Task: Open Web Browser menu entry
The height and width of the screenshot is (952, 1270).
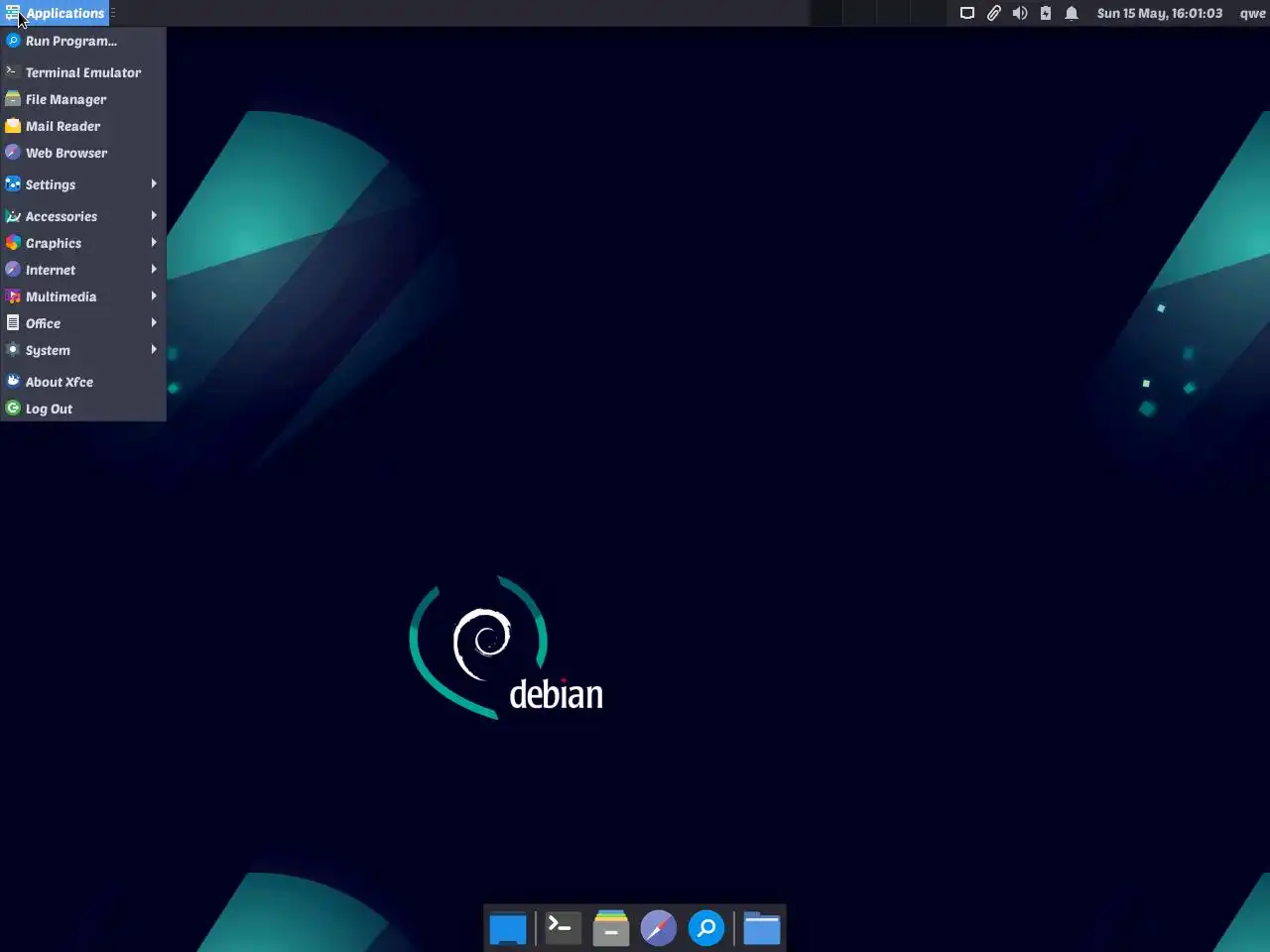Action: click(x=83, y=153)
